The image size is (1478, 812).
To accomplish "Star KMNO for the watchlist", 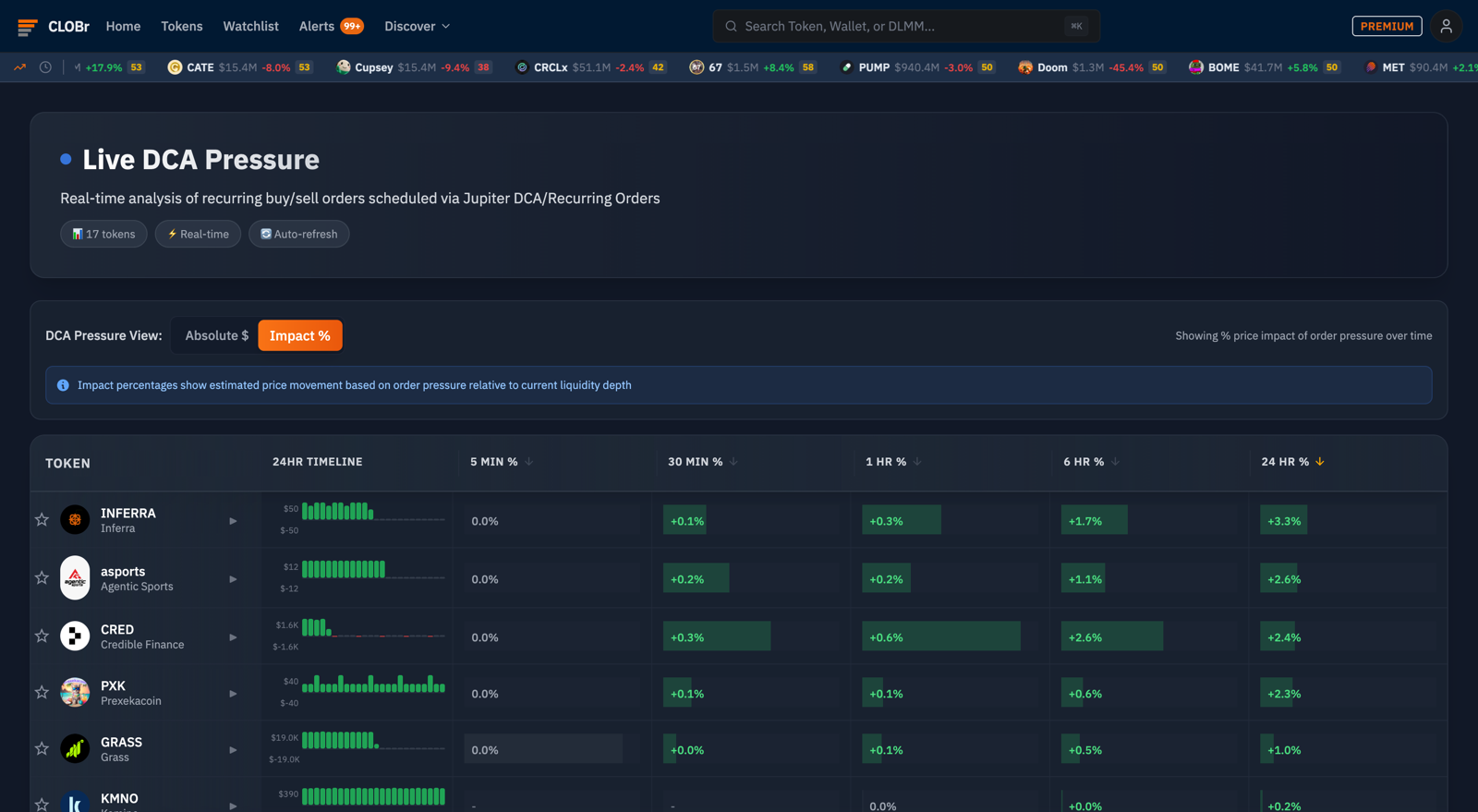I will click(x=42, y=805).
